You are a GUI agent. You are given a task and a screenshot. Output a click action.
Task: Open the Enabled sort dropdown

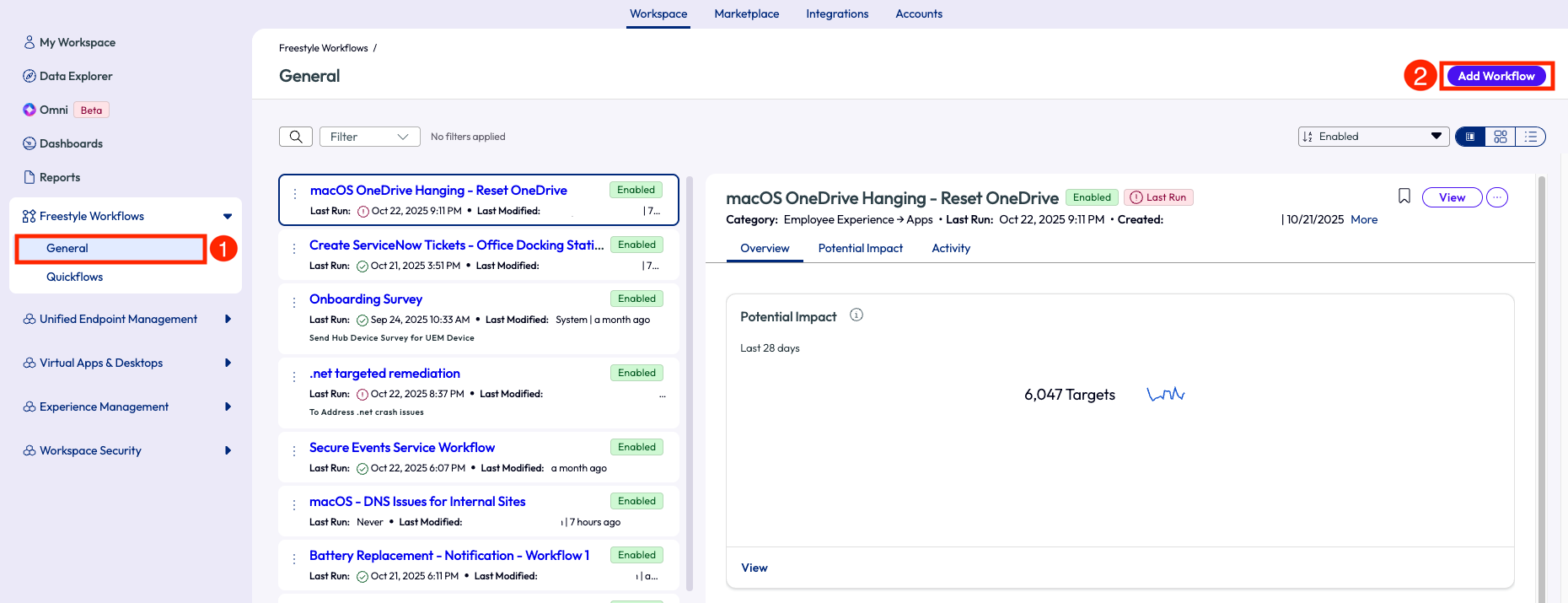coord(1372,137)
